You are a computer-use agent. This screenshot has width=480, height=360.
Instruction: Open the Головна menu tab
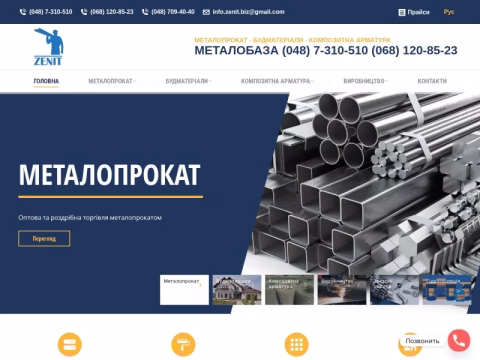(46, 81)
